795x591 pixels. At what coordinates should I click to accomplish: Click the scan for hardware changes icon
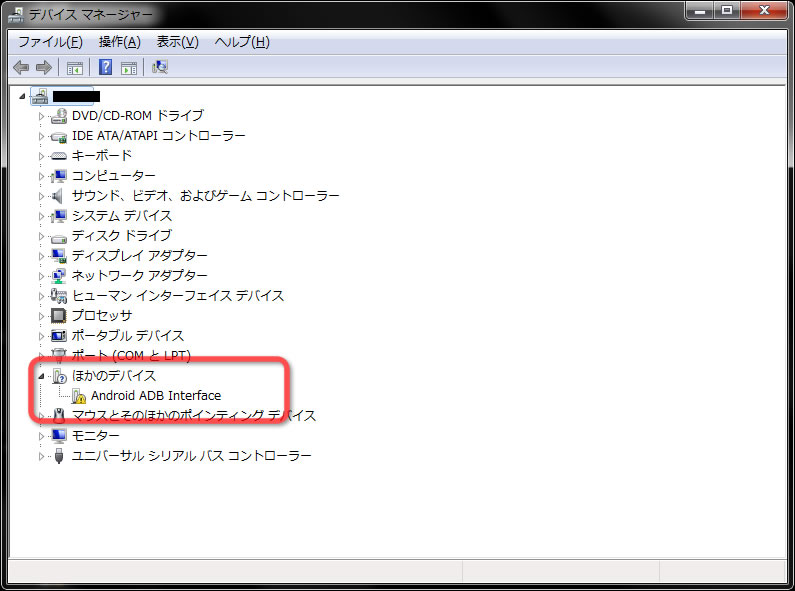[160, 67]
